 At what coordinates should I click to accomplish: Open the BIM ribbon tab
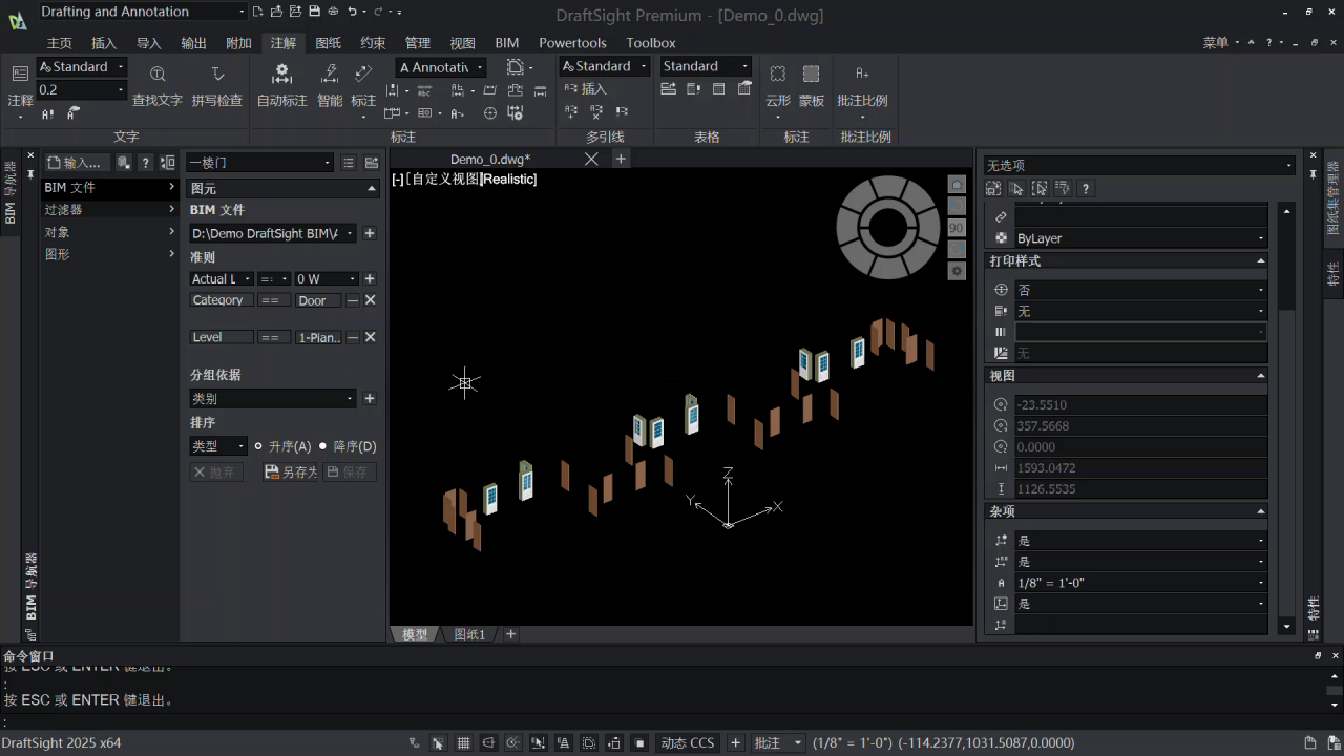click(x=507, y=43)
